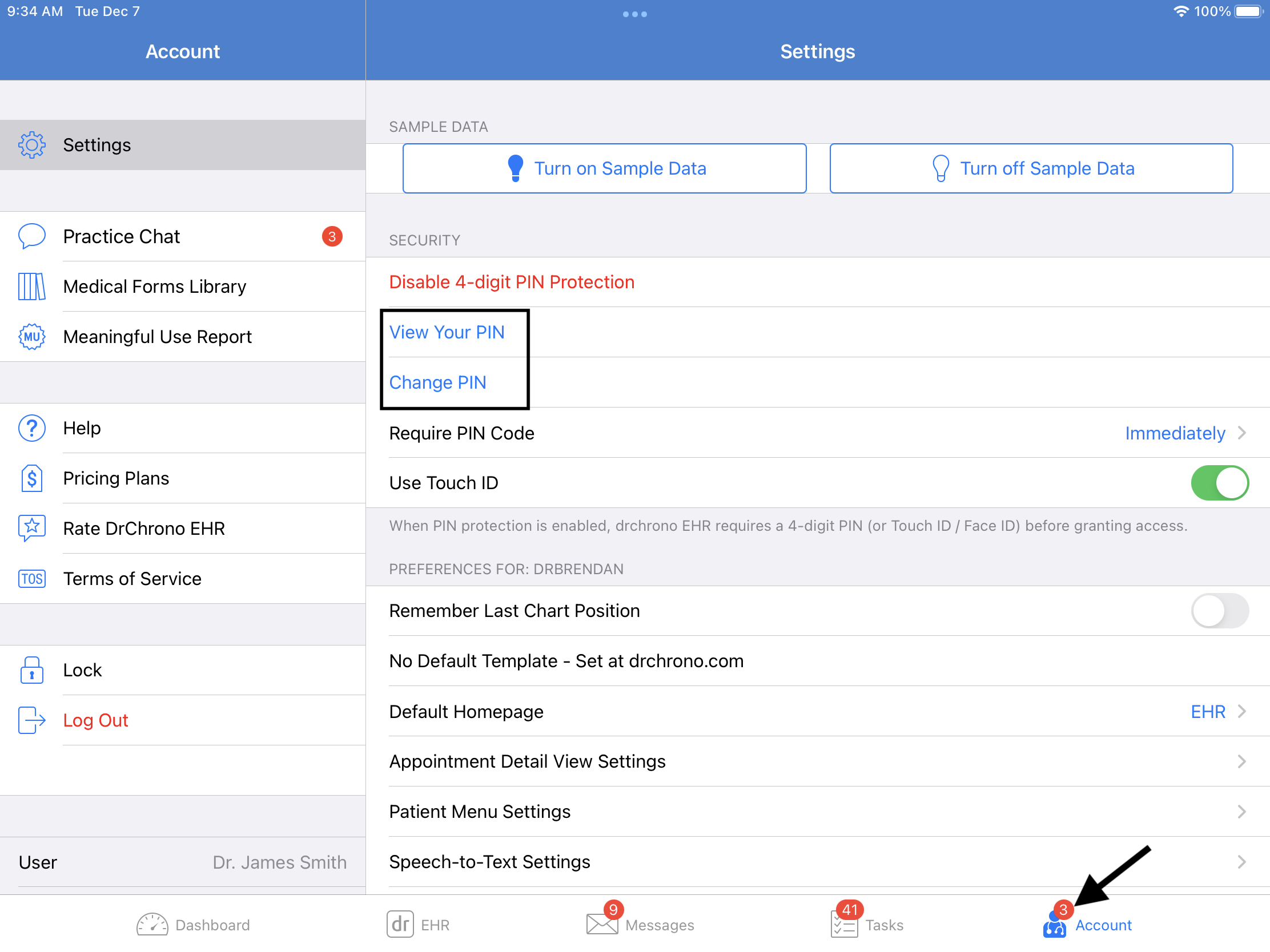Tap the red 41 badge on Tasks
Screen dimensions: 1270x952
pos(850,910)
